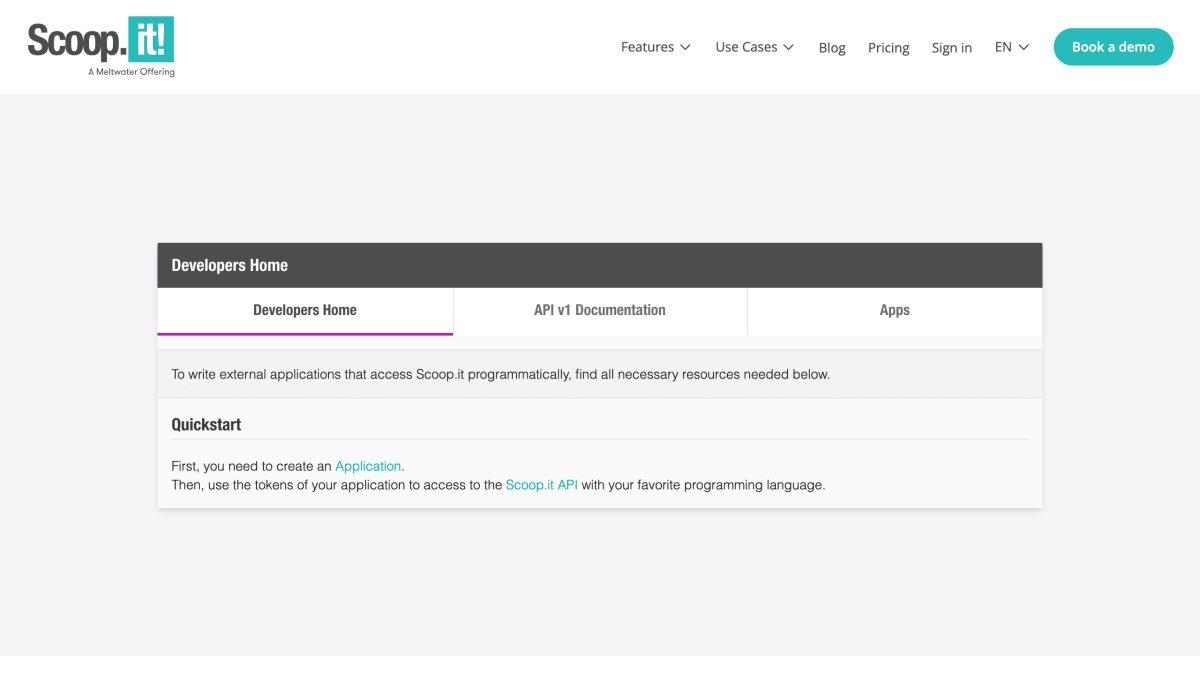
Task: Open the Apps tab
Action: [x=895, y=311]
